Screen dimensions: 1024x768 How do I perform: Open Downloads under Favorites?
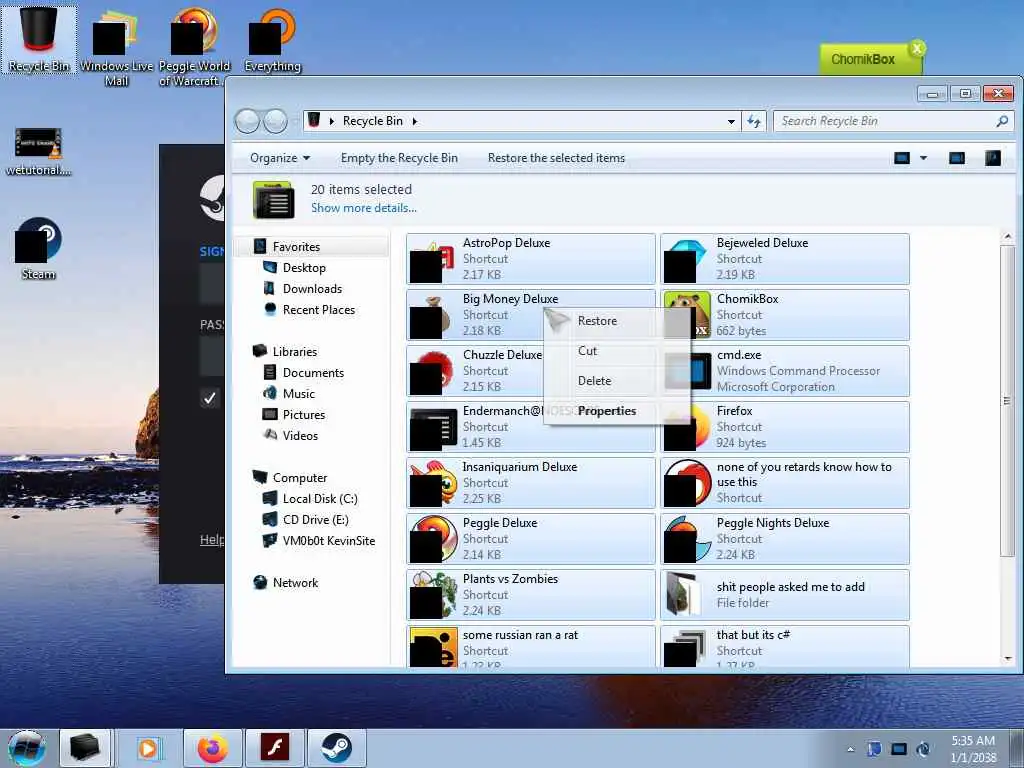coord(312,289)
